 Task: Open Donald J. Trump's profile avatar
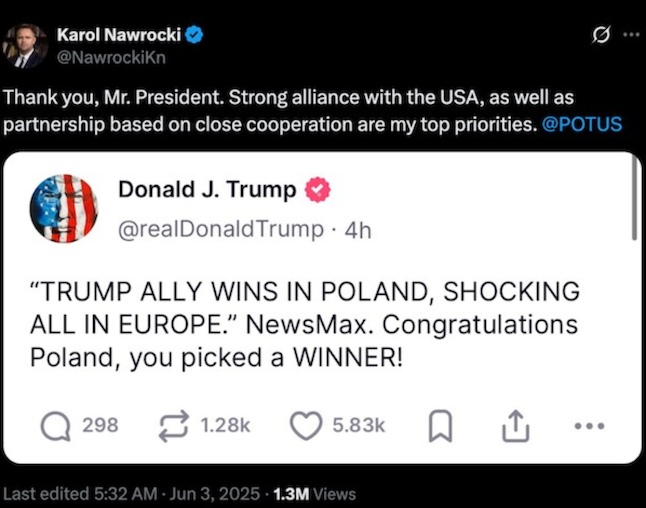pyautogui.click(x=63, y=208)
